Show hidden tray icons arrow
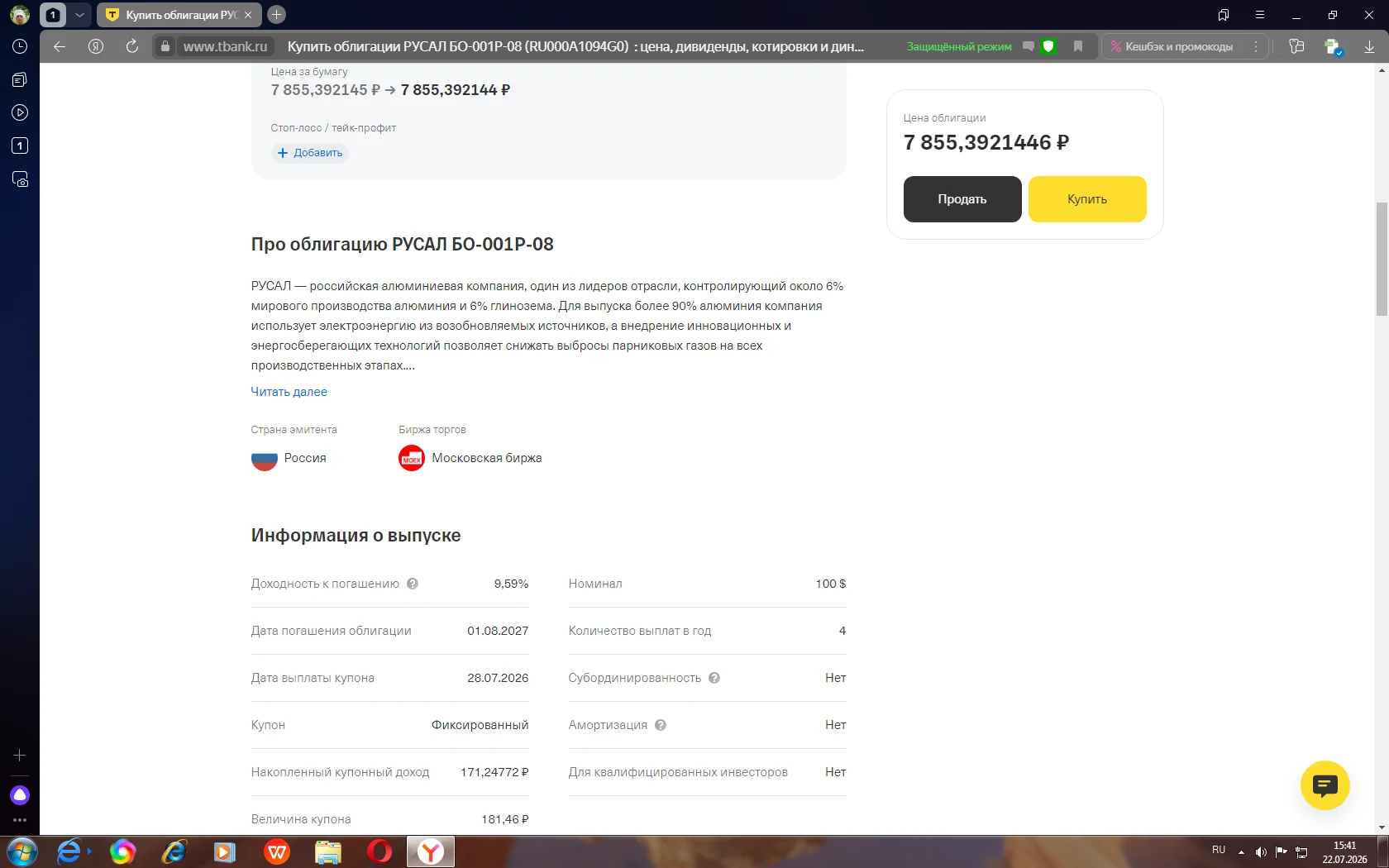Image resolution: width=1389 pixels, height=868 pixels. [1241, 852]
